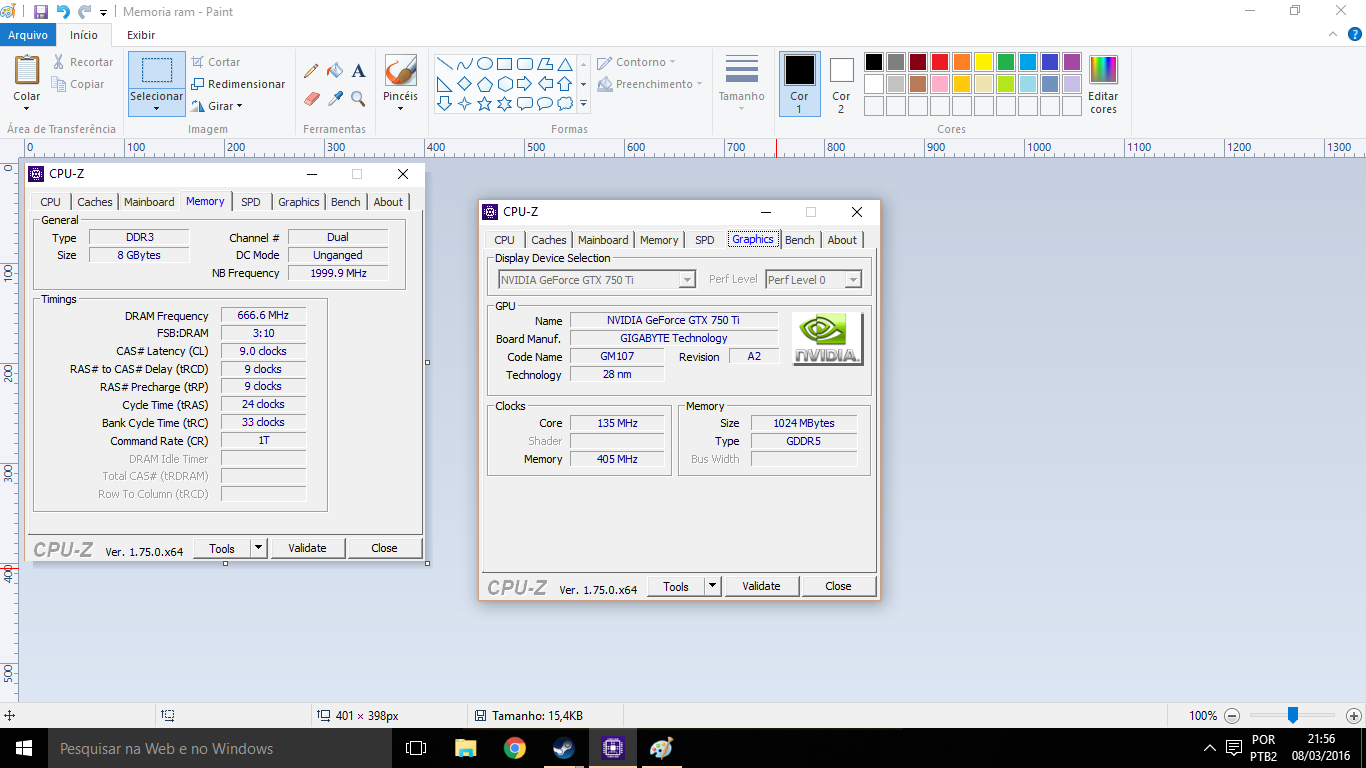Open Paint help question mark icon
The image size is (1366, 768).
point(1354,35)
